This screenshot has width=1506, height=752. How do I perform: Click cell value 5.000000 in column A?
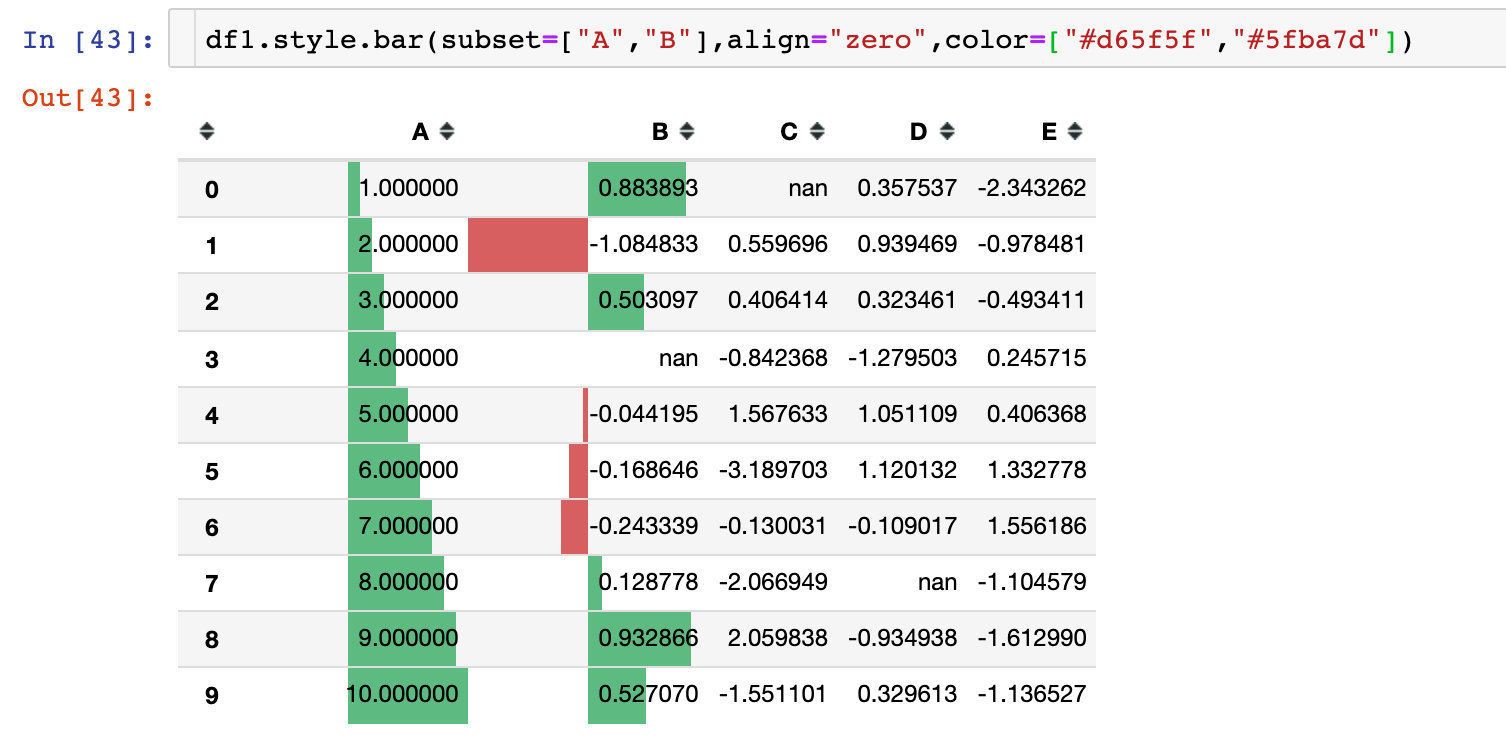[408, 414]
